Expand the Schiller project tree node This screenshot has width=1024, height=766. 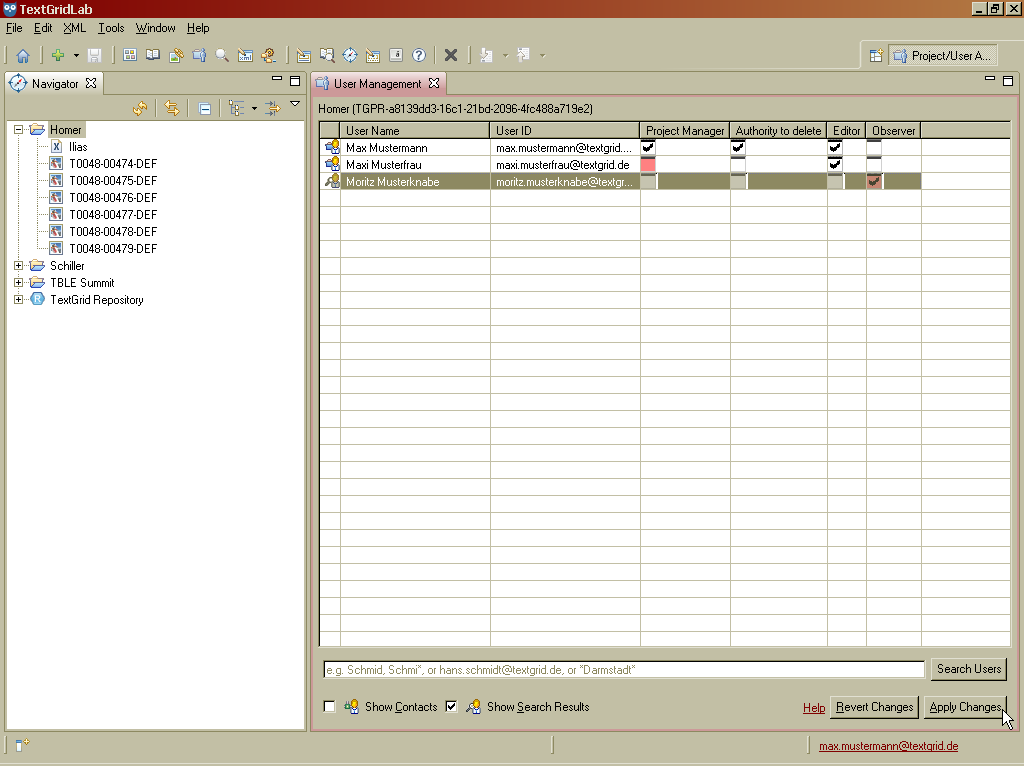(19, 266)
